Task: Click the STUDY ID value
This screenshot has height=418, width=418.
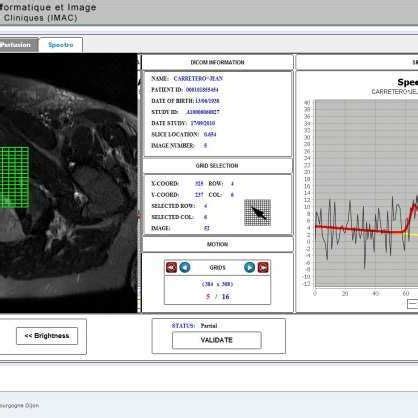Action: click(x=202, y=112)
